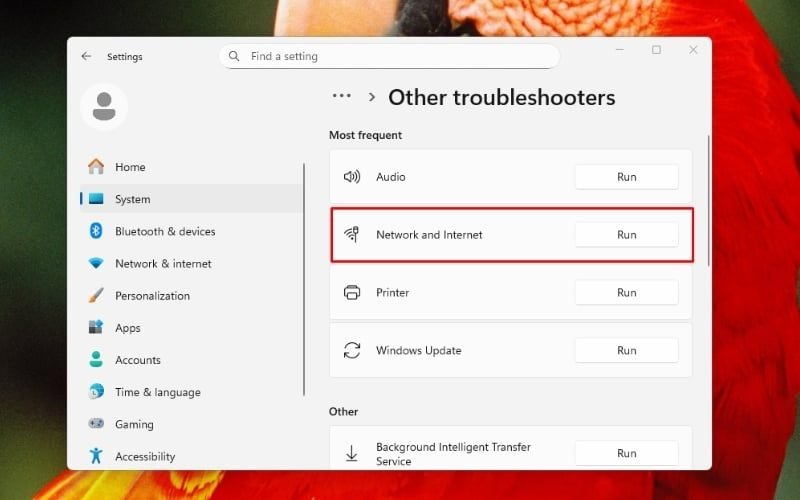Click the Gaming controller icon
The width and height of the screenshot is (800, 500).
click(96, 423)
